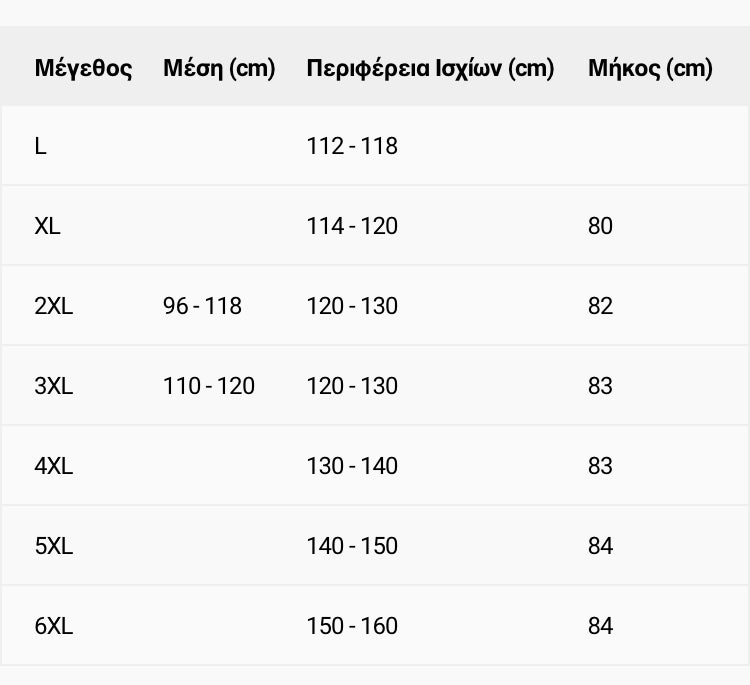Click the 130 - 140 hip value
The height and width of the screenshot is (685, 750).
[x=352, y=466]
